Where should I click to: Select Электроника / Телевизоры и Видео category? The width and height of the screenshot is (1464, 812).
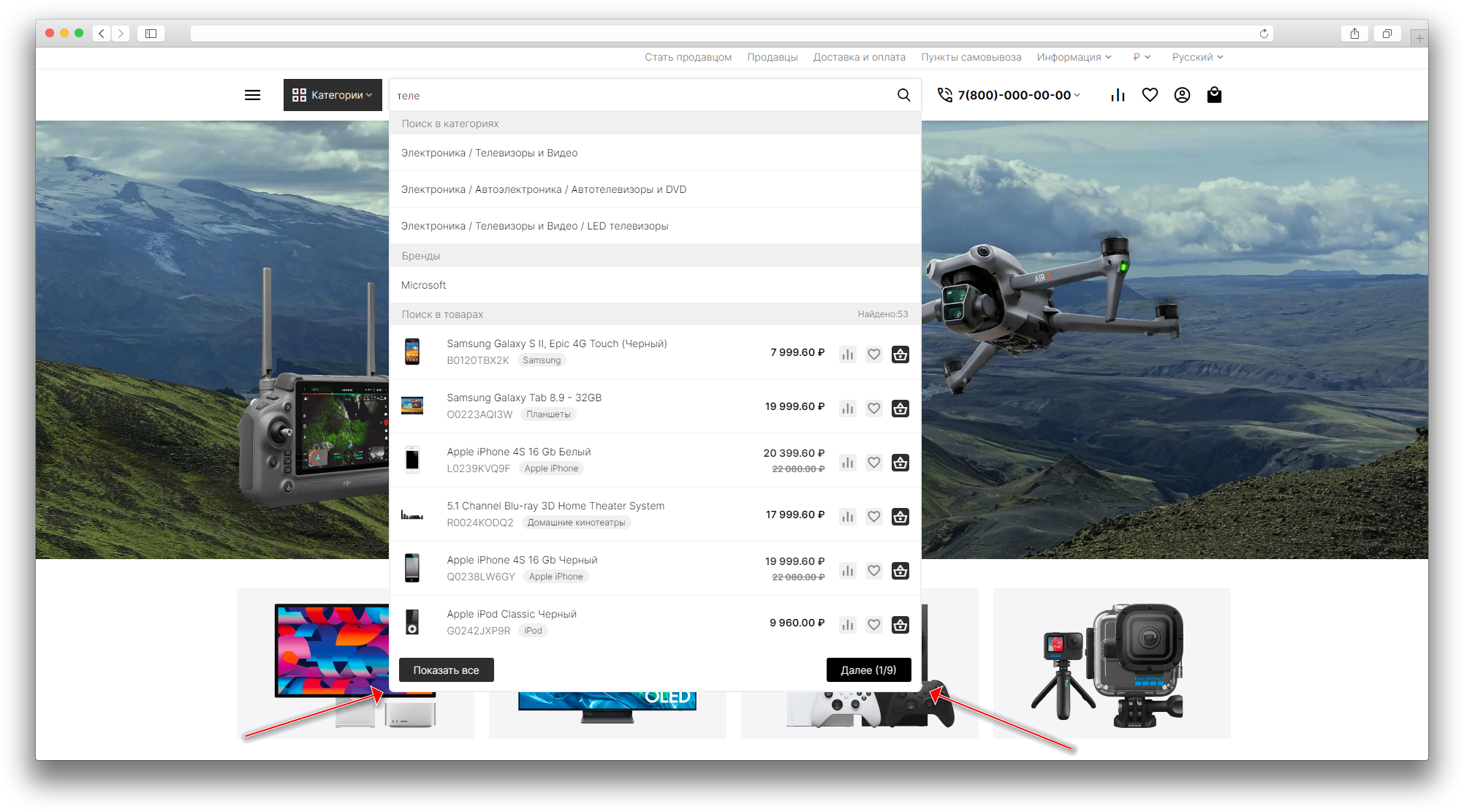[489, 153]
